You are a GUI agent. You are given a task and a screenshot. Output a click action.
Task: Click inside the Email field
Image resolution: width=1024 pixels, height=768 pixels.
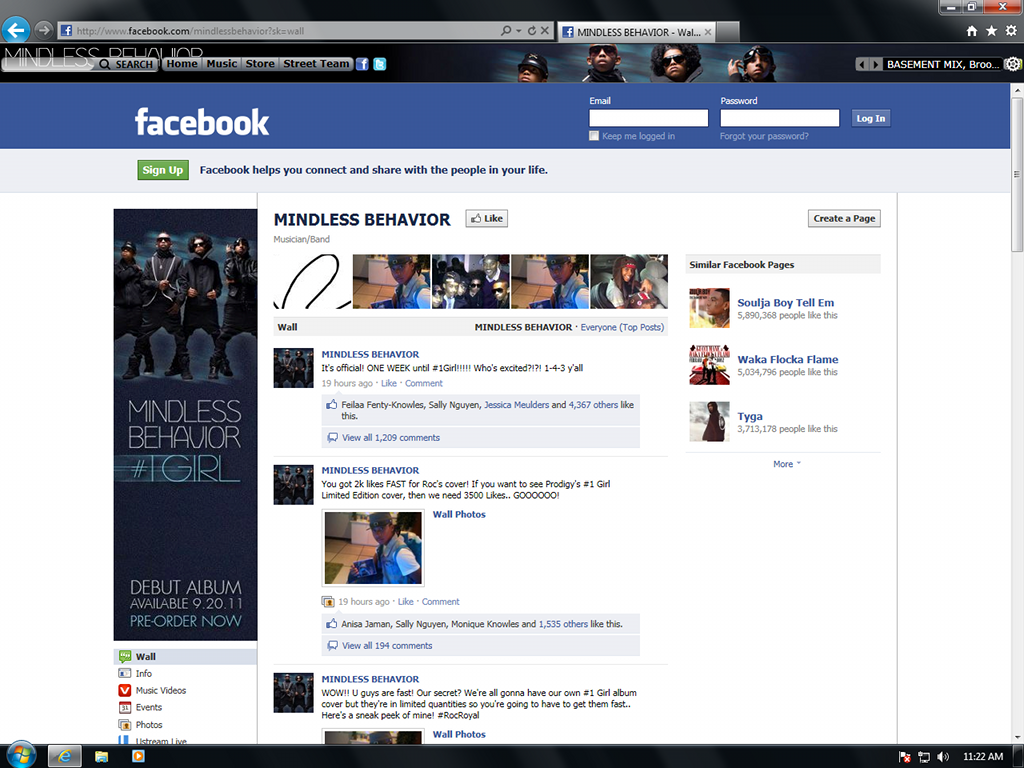click(648, 117)
